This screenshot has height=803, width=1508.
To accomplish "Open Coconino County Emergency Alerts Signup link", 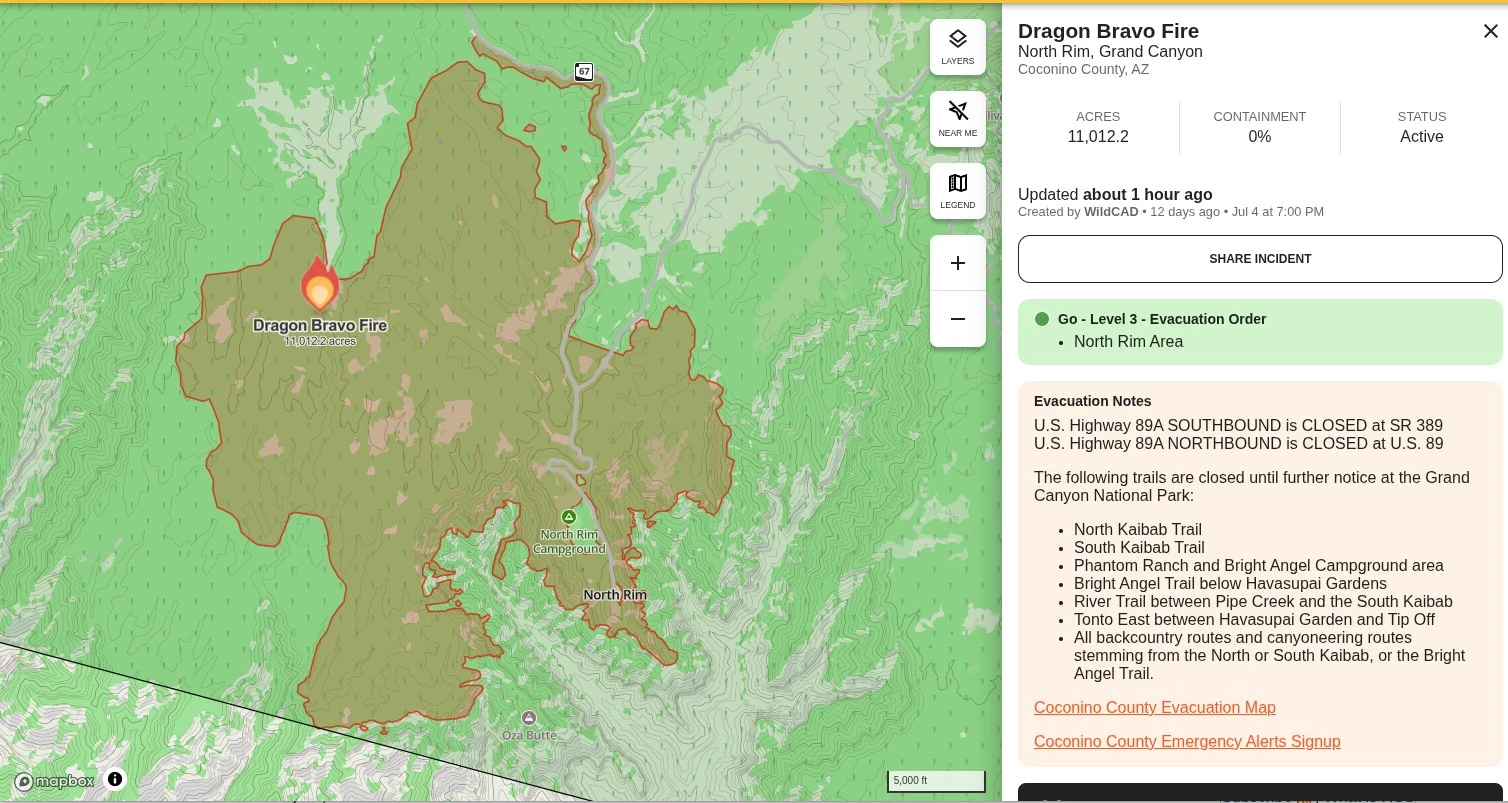I will tap(1187, 741).
